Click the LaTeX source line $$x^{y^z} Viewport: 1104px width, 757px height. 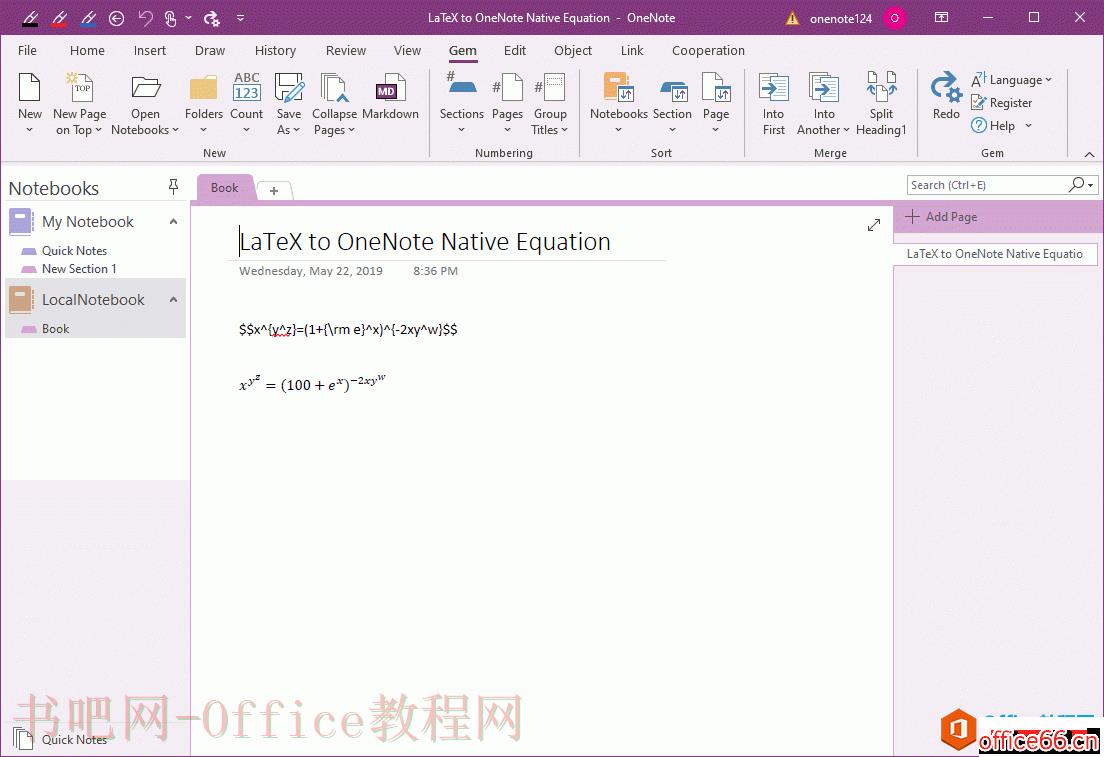(x=348, y=330)
